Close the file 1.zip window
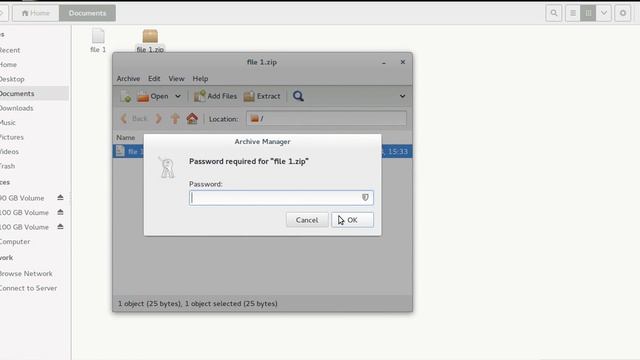640x360 pixels. (403, 62)
